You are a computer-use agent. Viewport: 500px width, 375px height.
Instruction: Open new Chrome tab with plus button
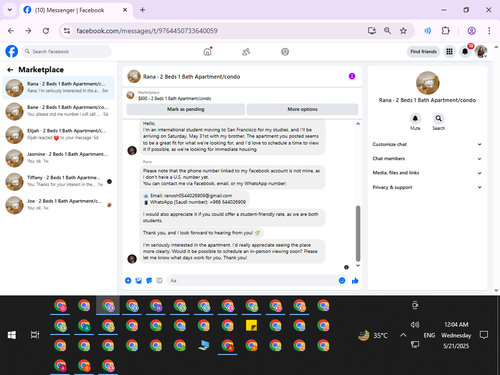[142, 10]
